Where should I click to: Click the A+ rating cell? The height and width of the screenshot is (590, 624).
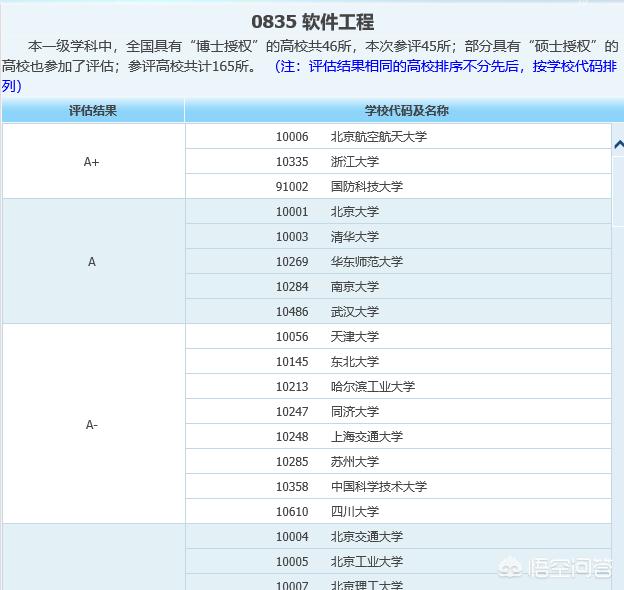(92, 161)
